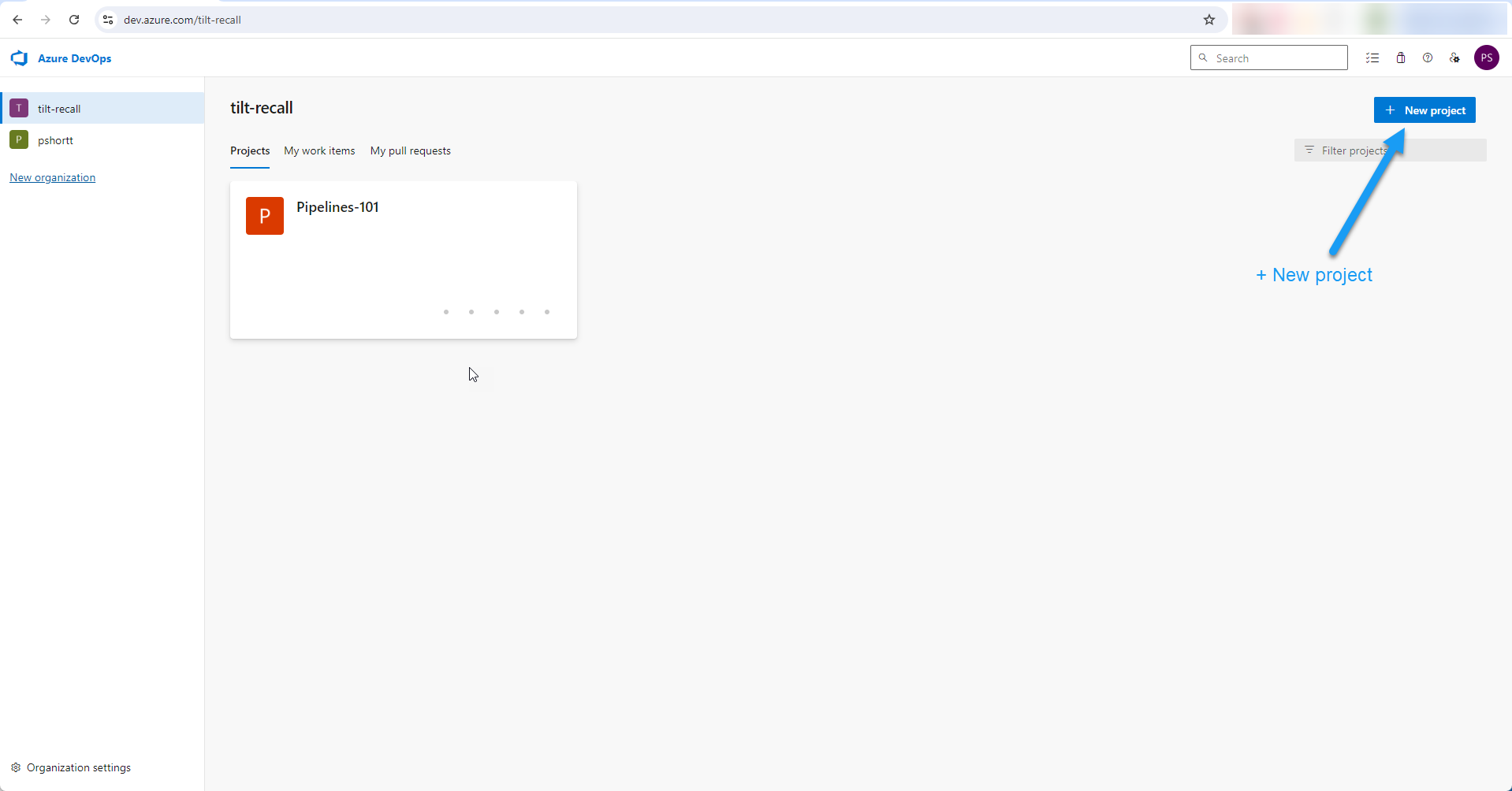Open the PS account avatar menu
Image resolution: width=1512 pixels, height=791 pixels.
[1486, 58]
